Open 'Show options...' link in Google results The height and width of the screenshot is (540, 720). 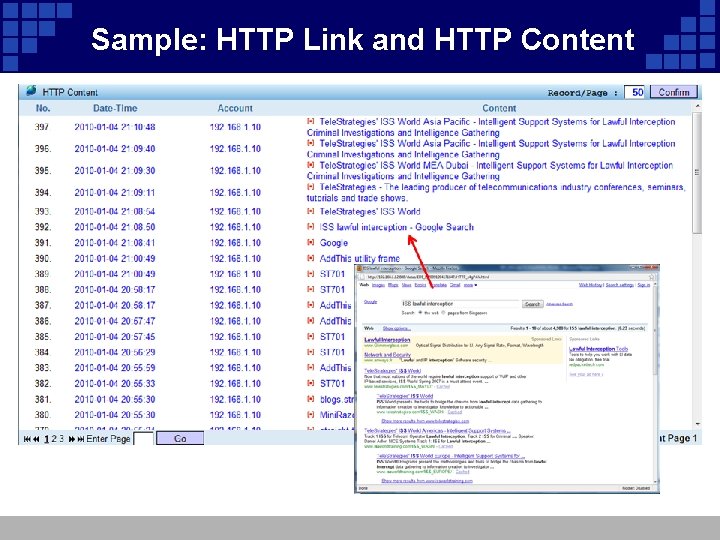tap(397, 329)
